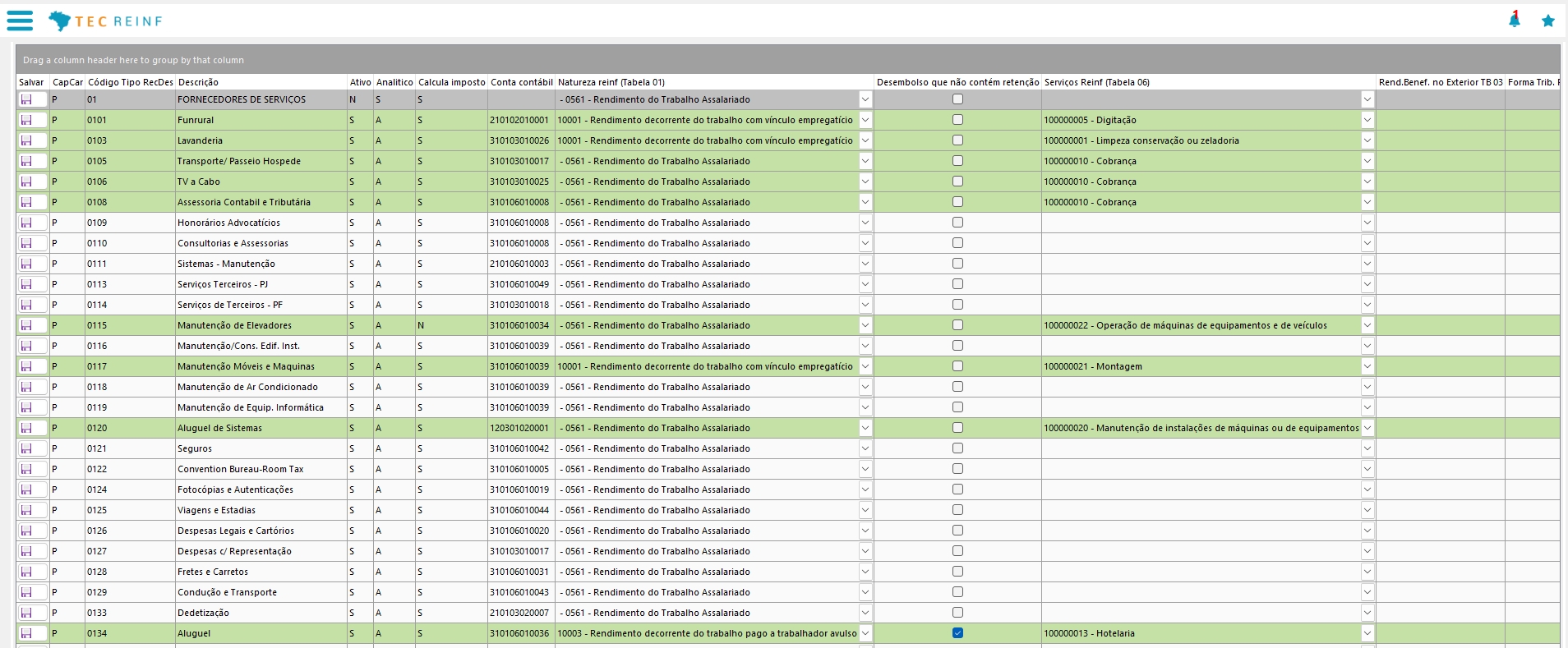Click the TEC REINF logo
The height and width of the screenshot is (648, 1568).
pos(105,21)
